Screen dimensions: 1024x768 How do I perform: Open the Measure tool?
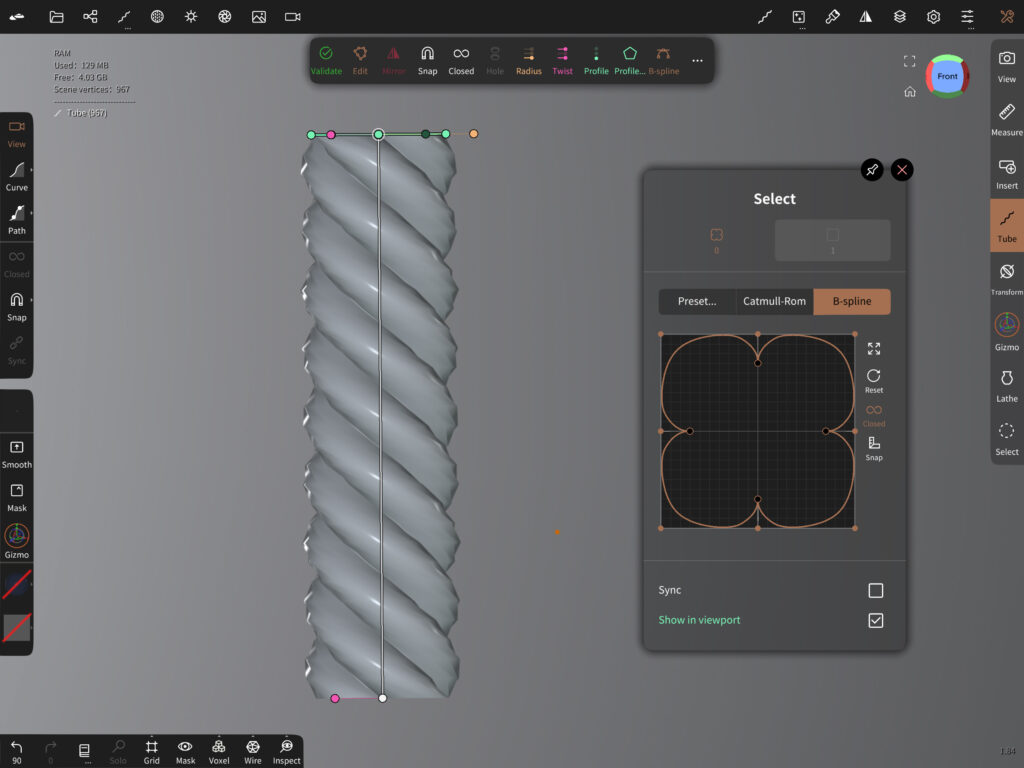pyautogui.click(x=1007, y=118)
